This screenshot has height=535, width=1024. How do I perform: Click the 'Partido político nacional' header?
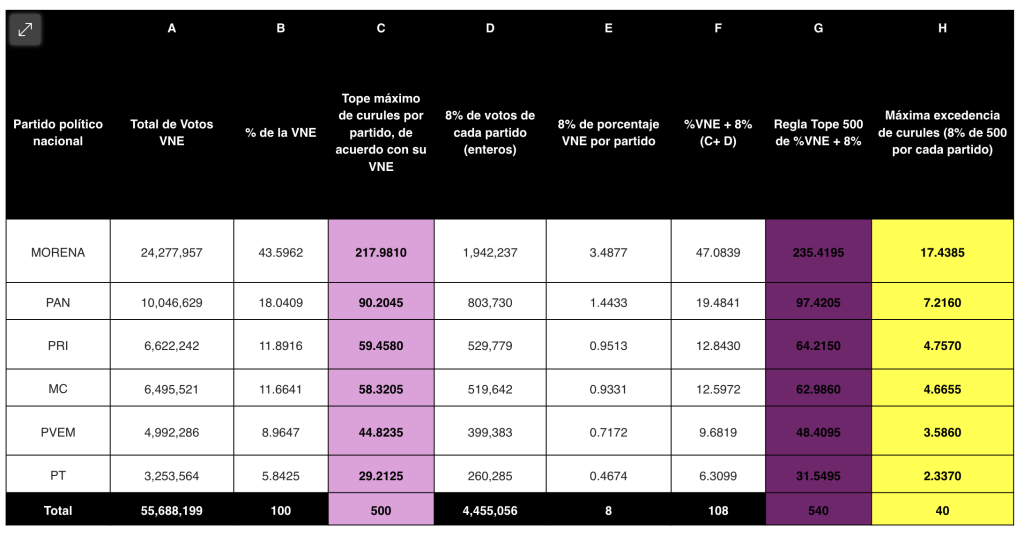58,133
